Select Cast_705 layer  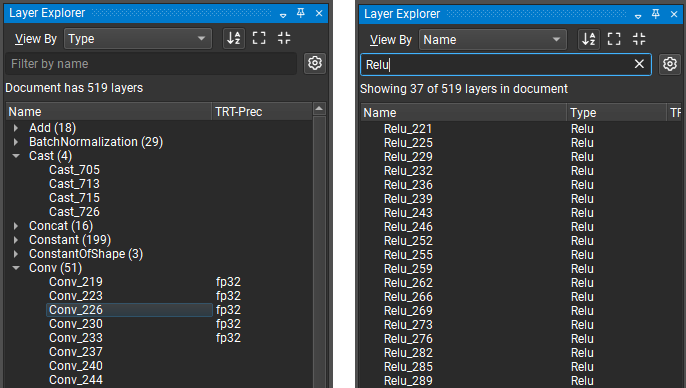74,170
